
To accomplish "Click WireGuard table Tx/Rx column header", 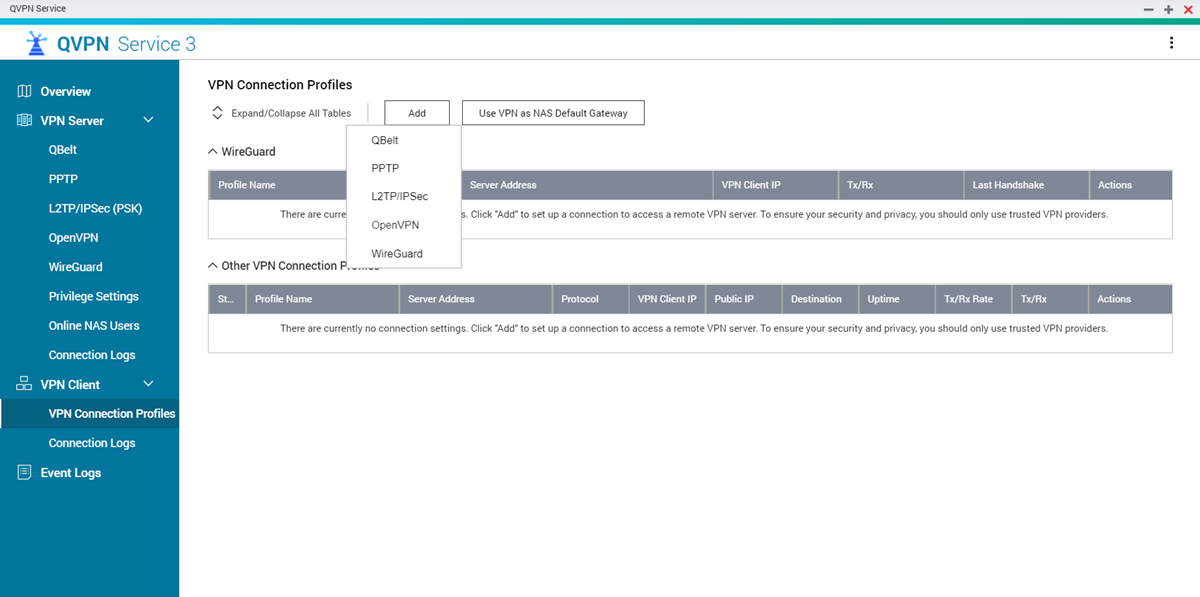I will [x=900, y=185].
